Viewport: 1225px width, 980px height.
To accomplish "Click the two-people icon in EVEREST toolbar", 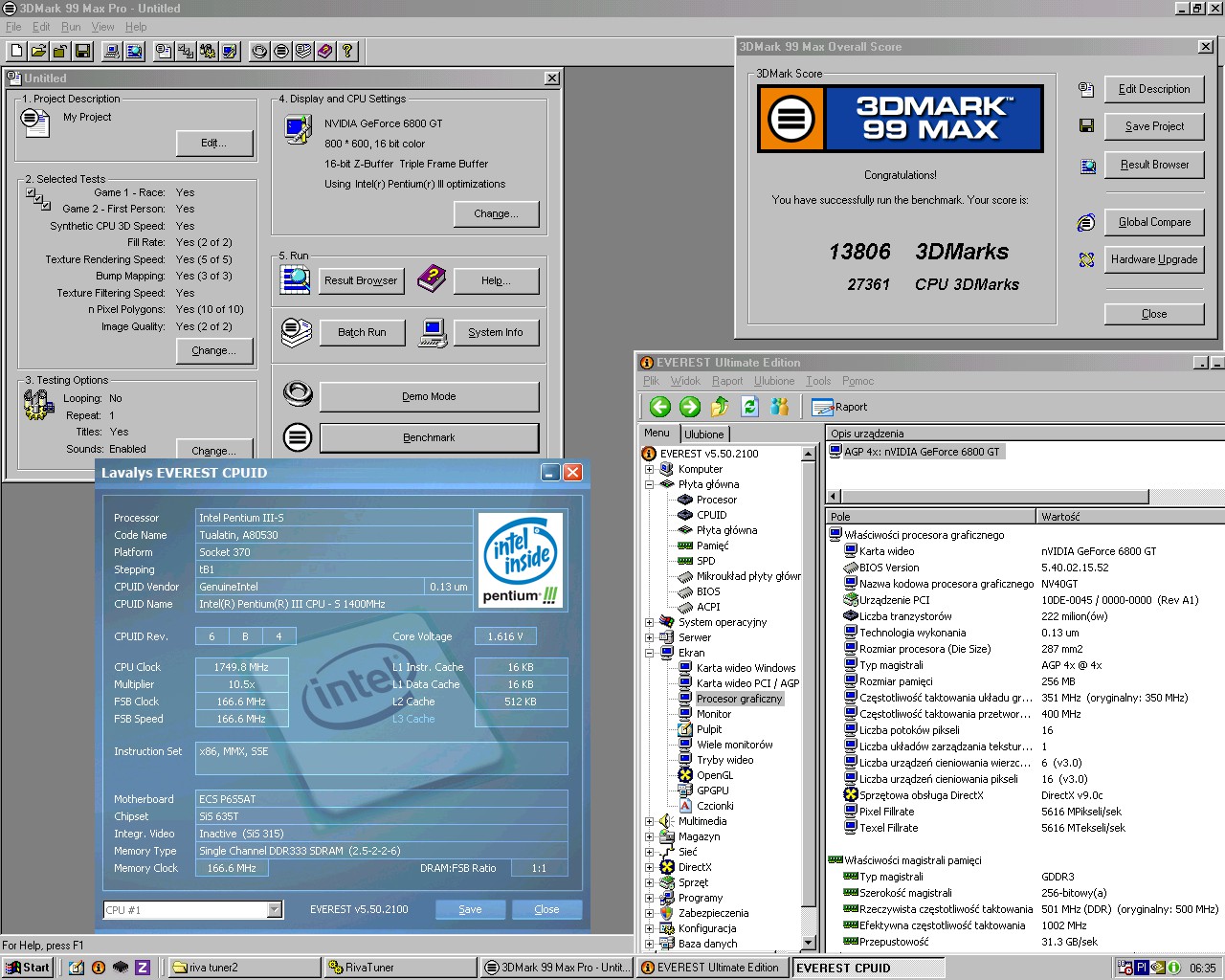I will click(779, 407).
